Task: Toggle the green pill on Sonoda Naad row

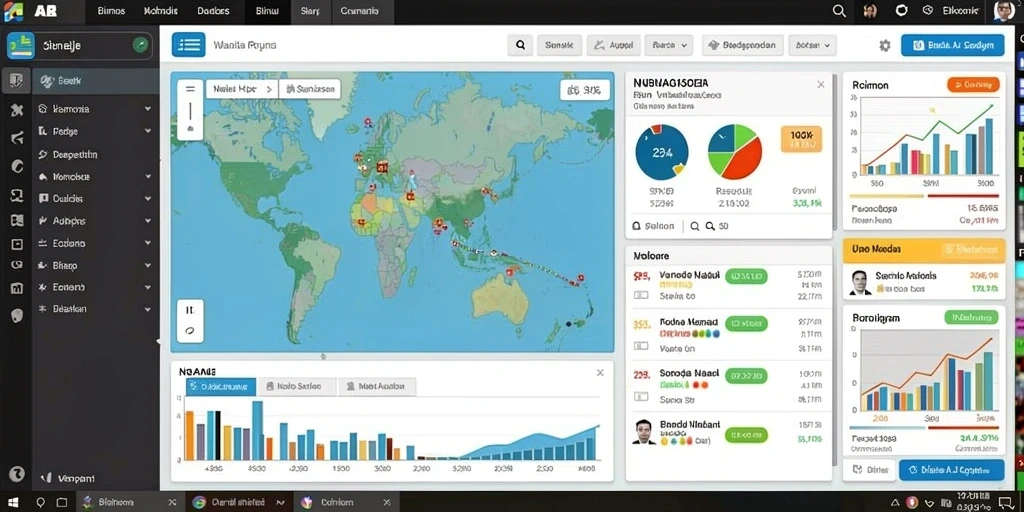Action: (746, 376)
